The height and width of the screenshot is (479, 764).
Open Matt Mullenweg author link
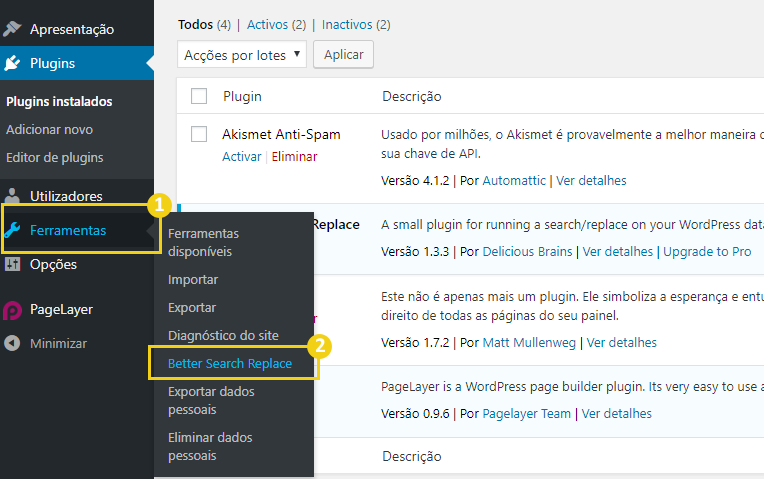pyautogui.click(x=529, y=343)
